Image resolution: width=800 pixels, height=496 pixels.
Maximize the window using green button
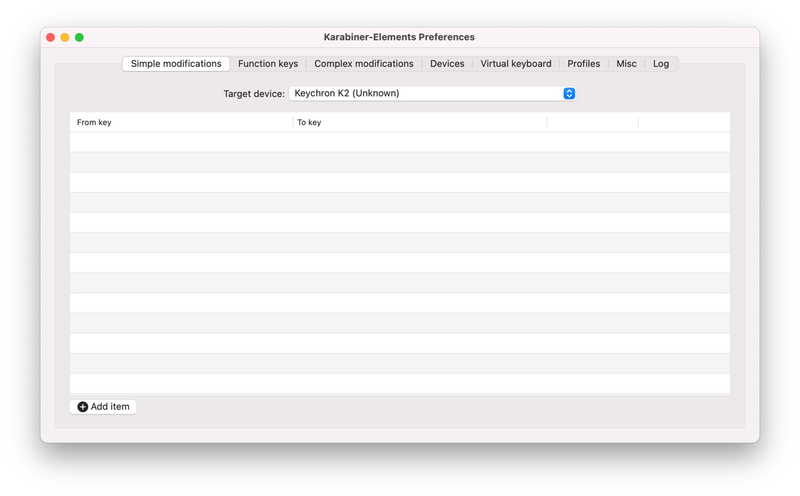(x=79, y=37)
